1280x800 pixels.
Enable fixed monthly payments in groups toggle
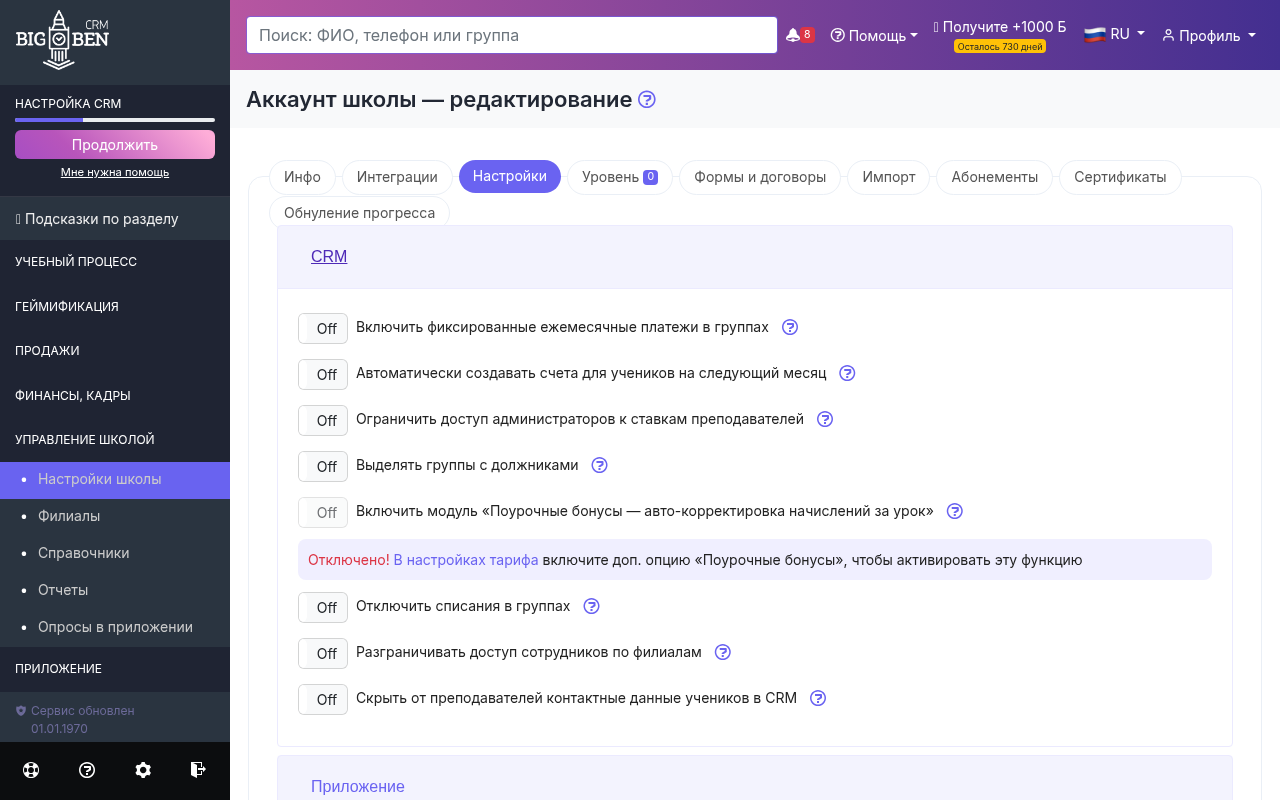(x=322, y=328)
